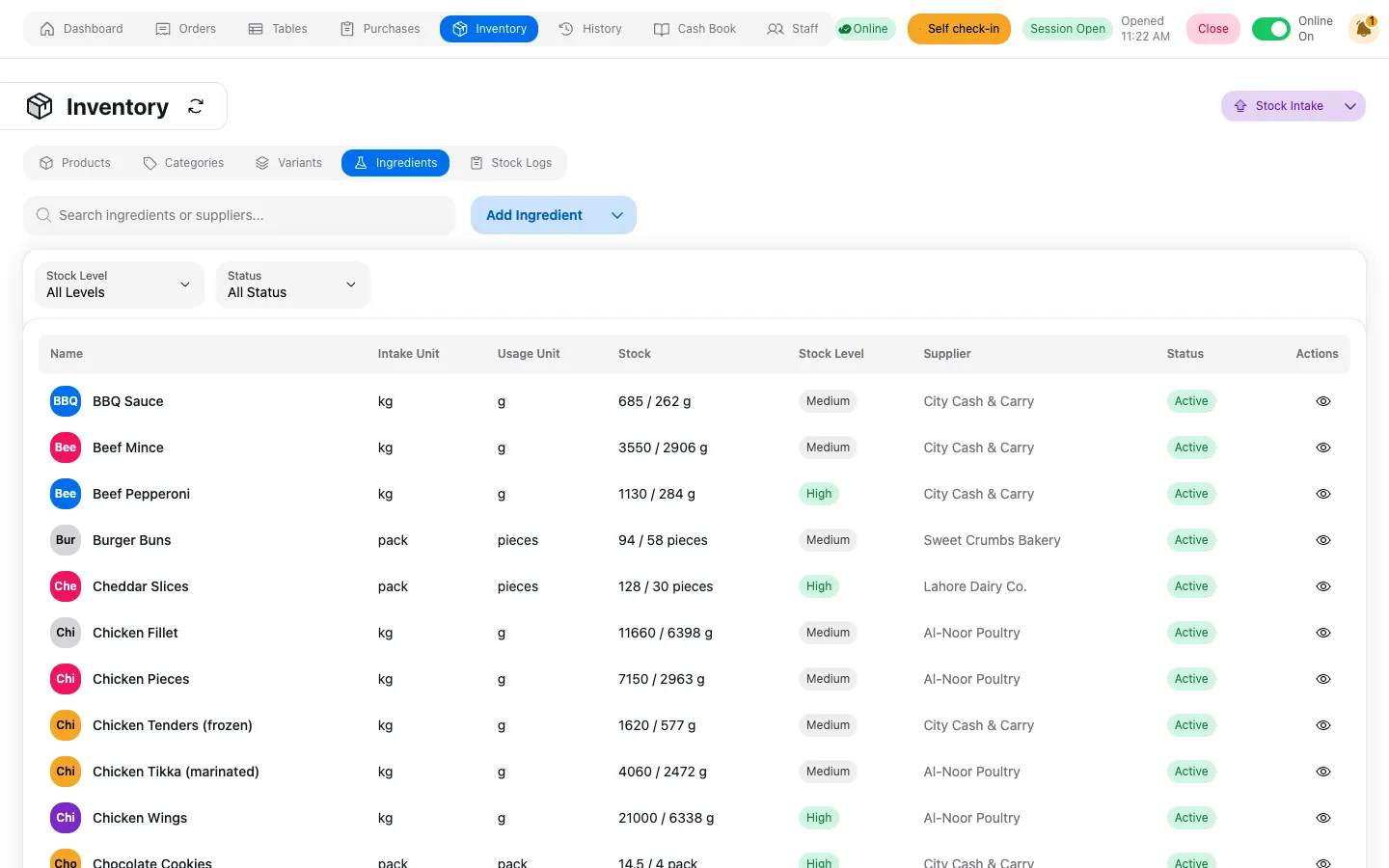
Task: Switch to the Categories tab
Action: 183,163
